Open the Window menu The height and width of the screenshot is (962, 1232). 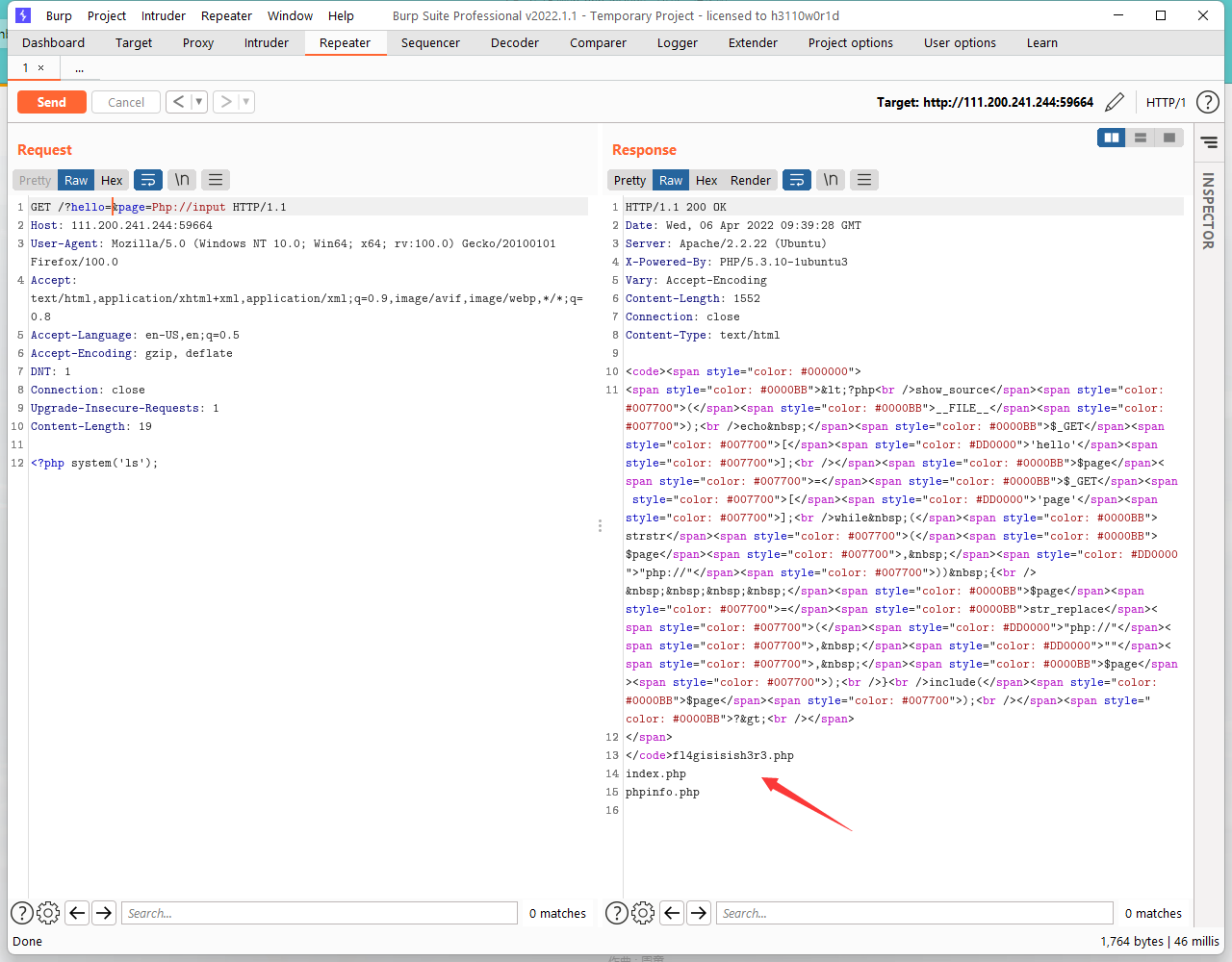(290, 15)
